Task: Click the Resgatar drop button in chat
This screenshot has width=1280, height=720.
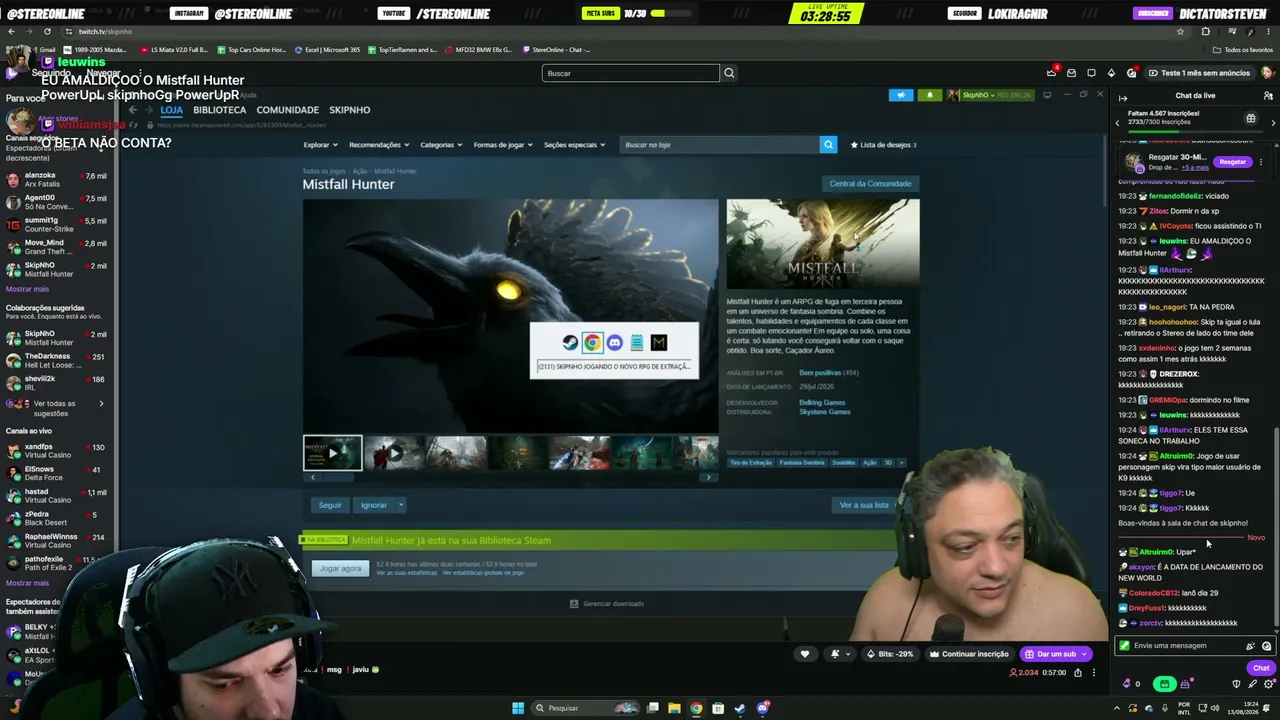Action: click(x=1233, y=162)
